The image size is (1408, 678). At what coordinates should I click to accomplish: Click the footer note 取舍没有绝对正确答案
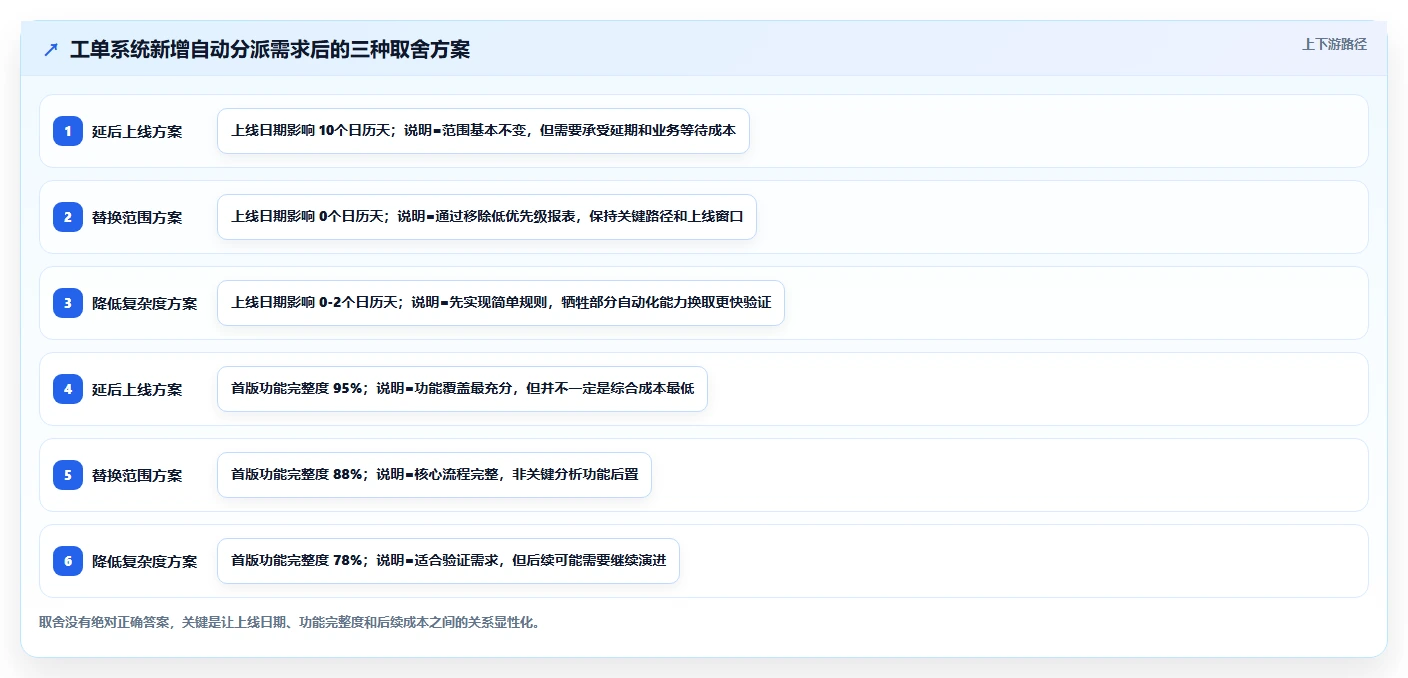click(290, 622)
